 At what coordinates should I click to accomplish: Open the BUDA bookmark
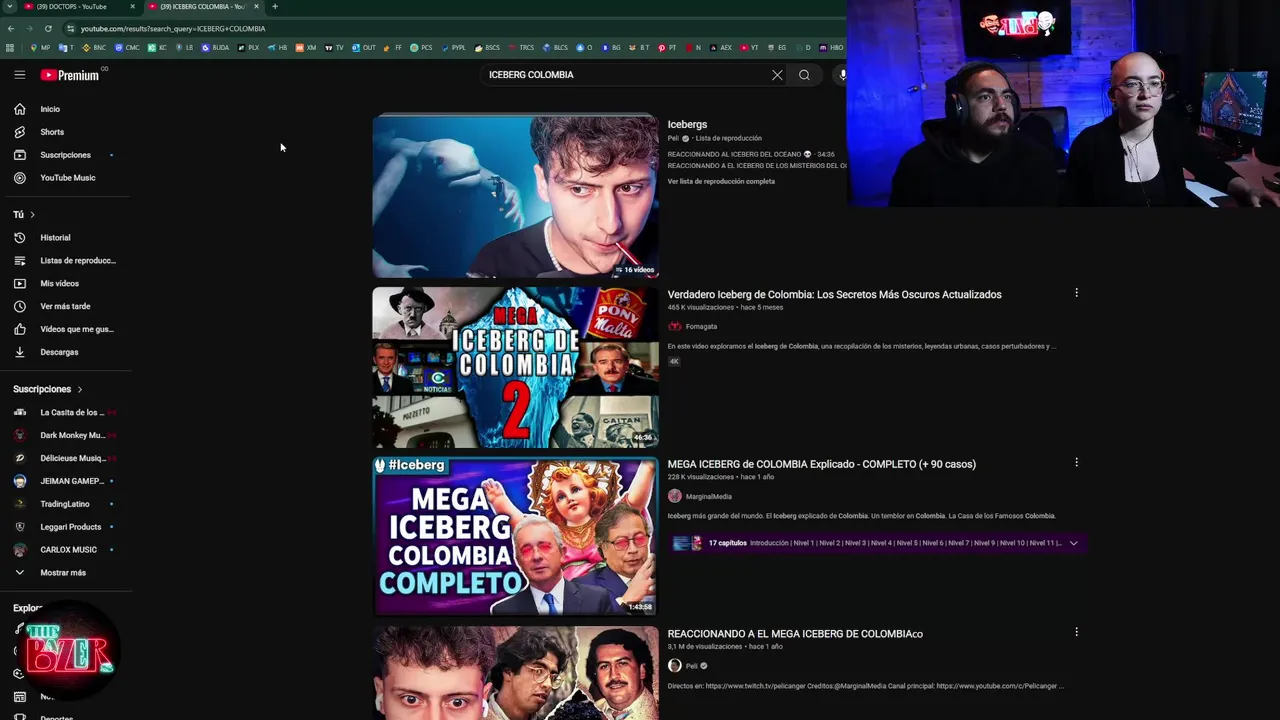click(216, 48)
